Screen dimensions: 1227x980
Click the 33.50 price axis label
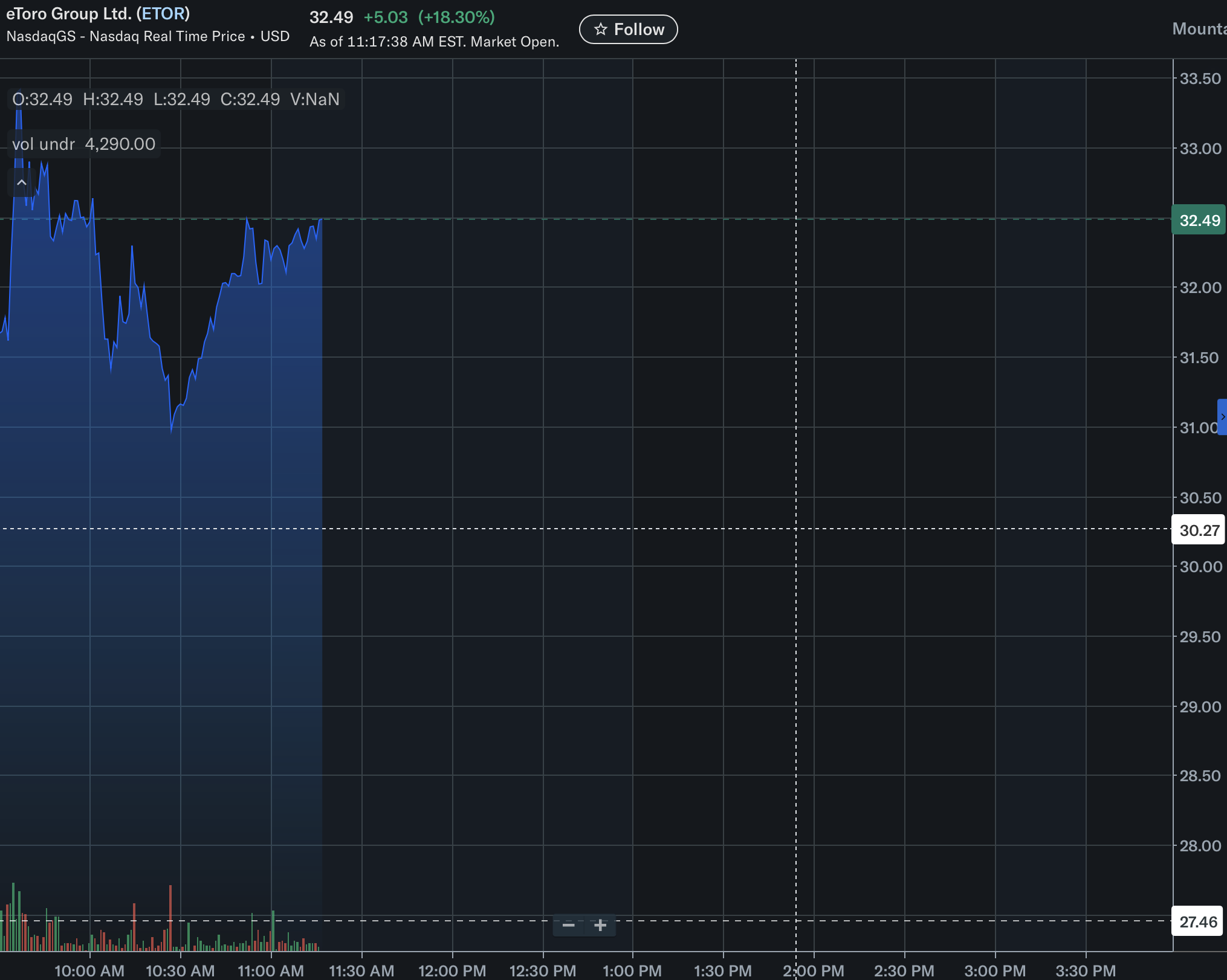coord(1200,79)
